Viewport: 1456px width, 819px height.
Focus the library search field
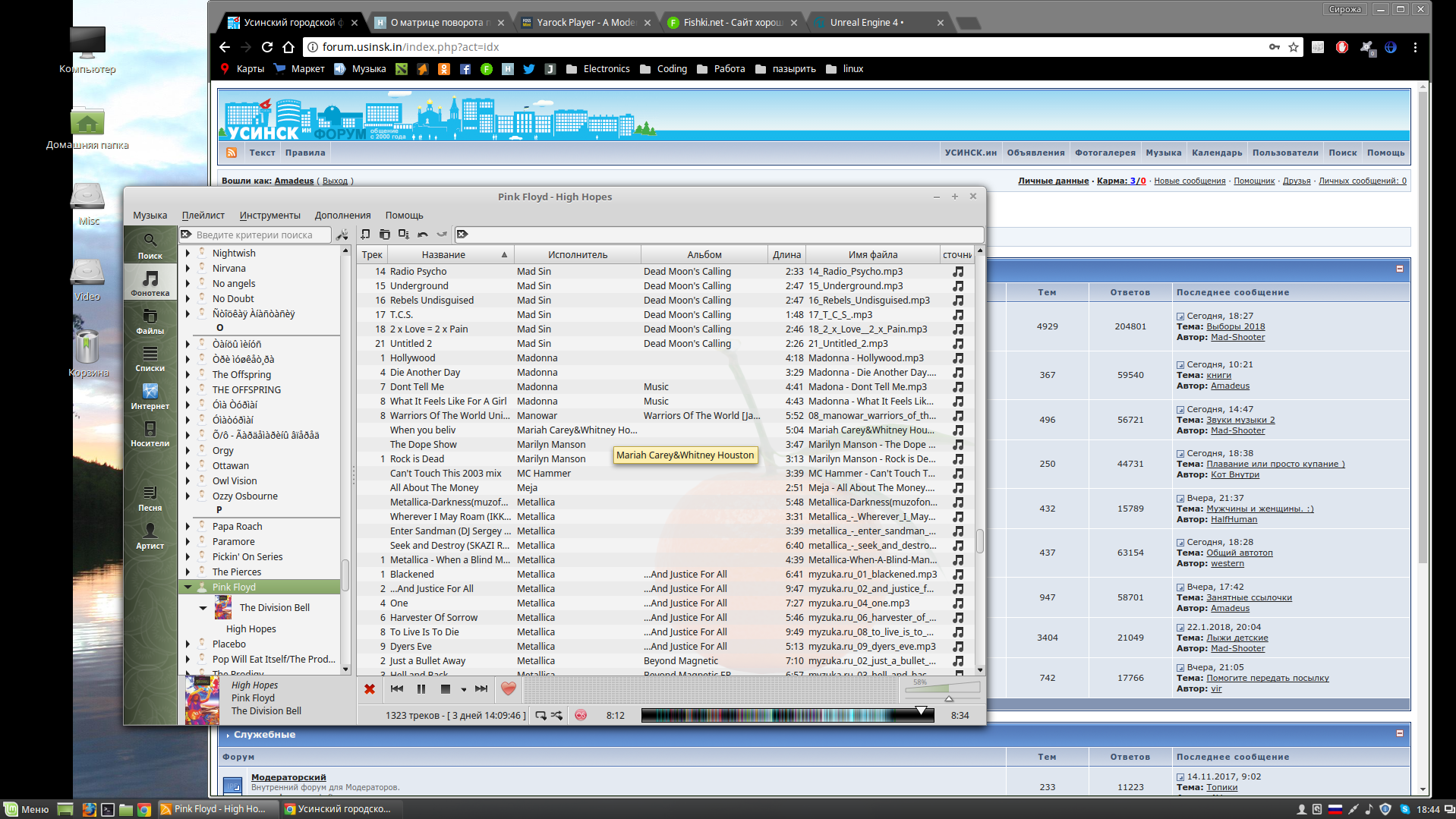[x=255, y=235]
